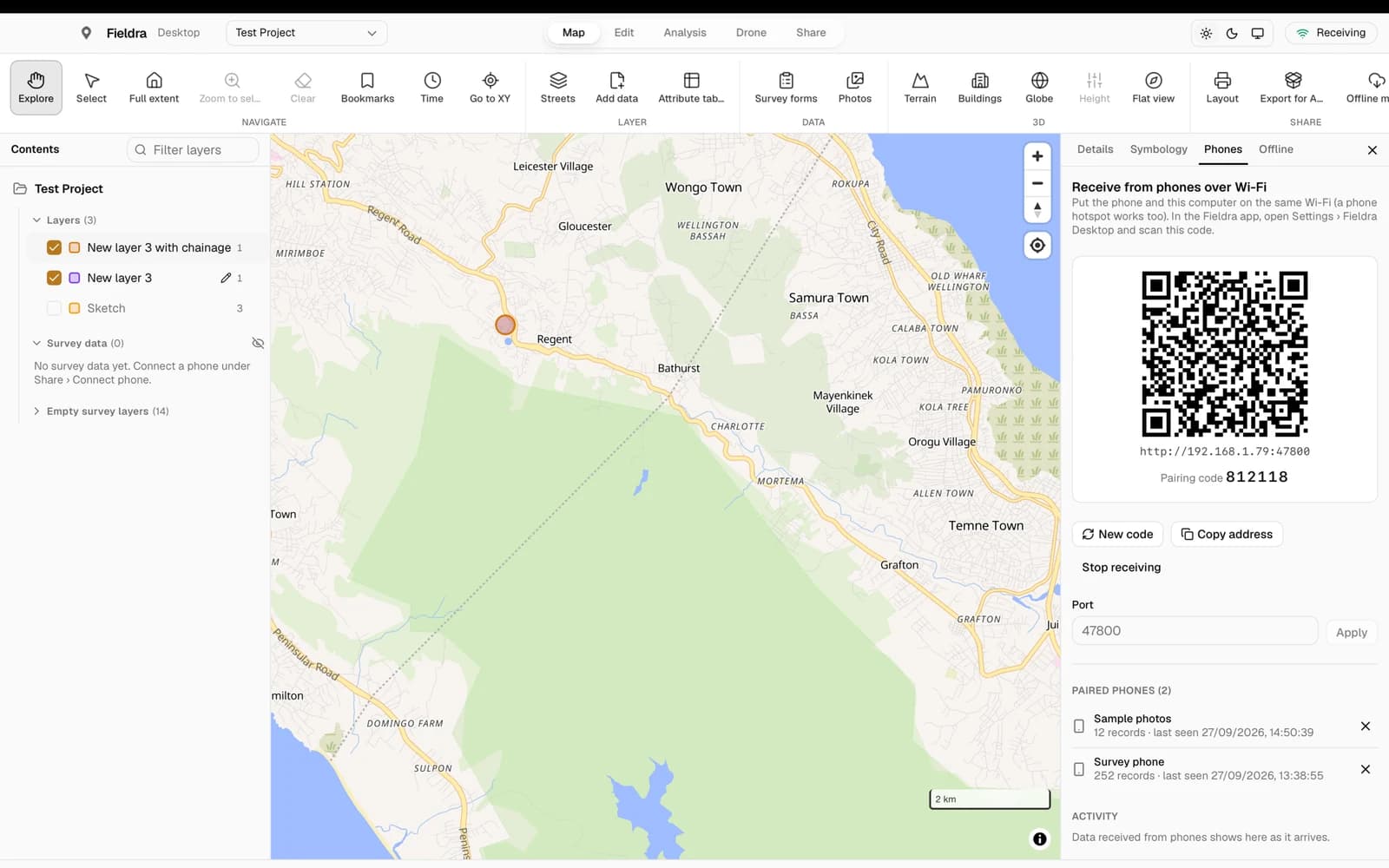
Task: Click Copy address button
Action: click(x=1227, y=534)
